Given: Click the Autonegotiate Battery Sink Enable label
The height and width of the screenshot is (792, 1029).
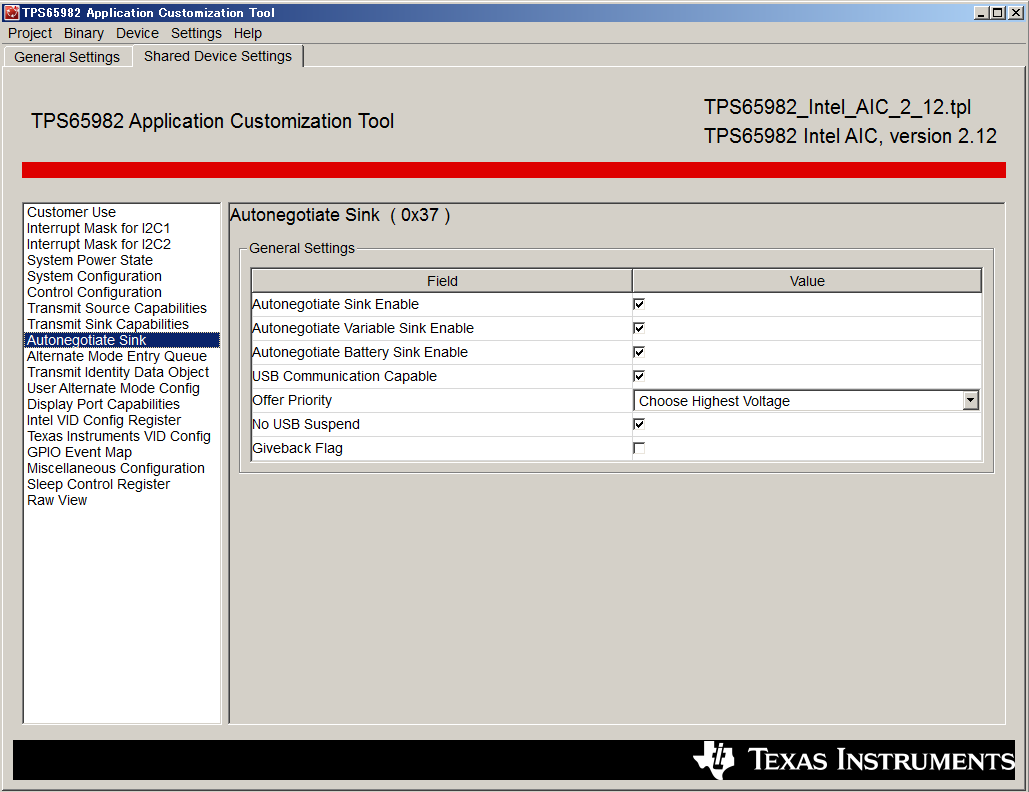Looking at the screenshot, I should [x=360, y=352].
